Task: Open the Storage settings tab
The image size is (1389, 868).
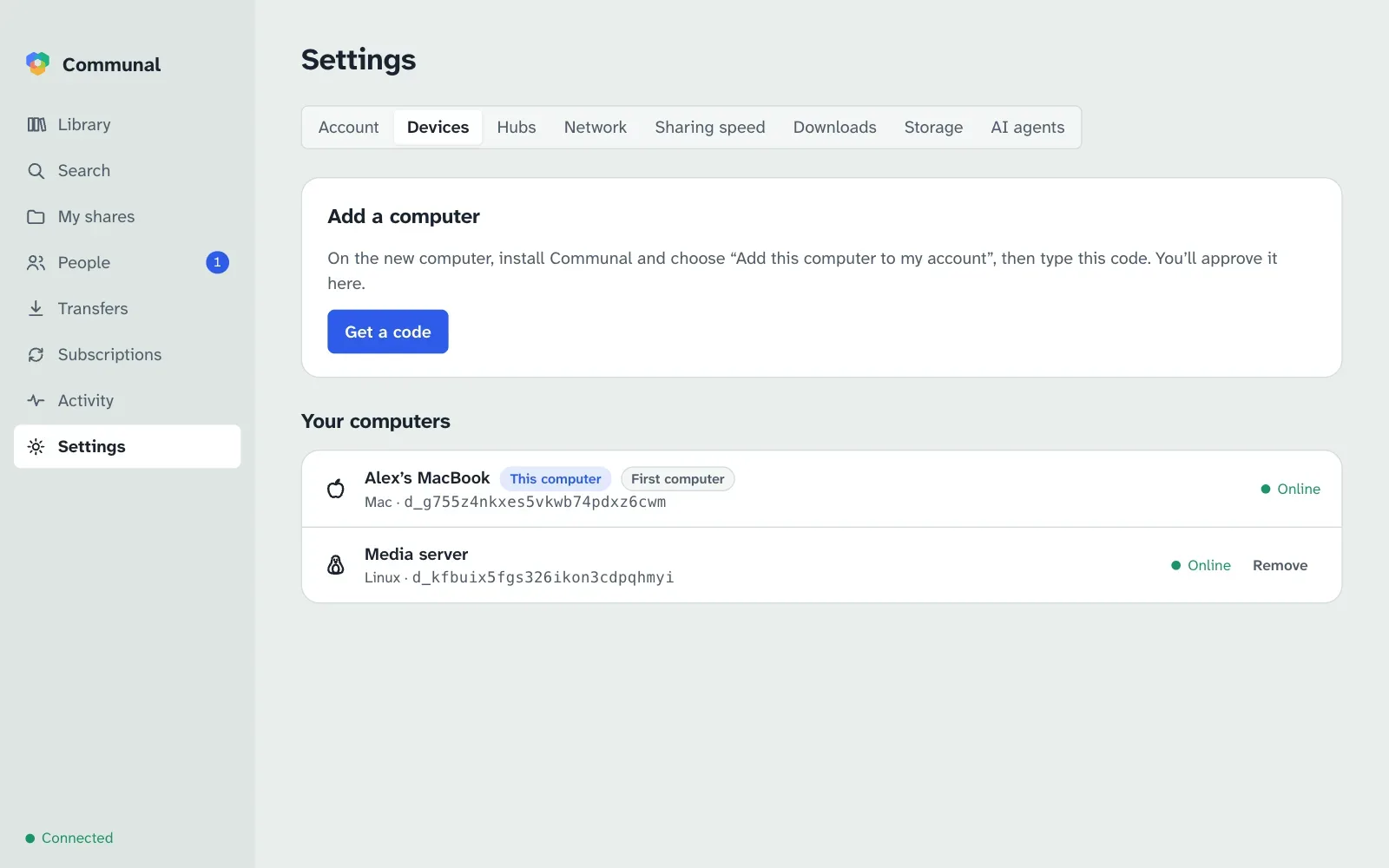Action: (x=933, y=128)
